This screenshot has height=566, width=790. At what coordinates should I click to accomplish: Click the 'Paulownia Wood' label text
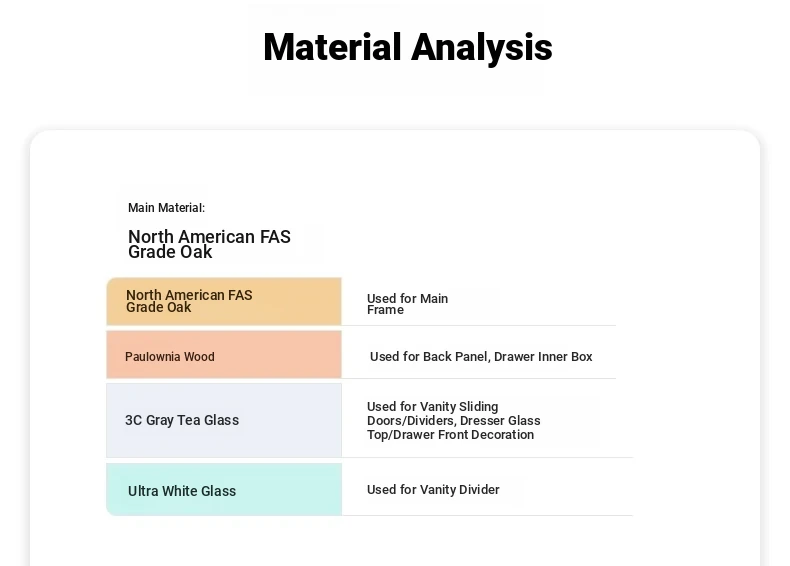coord(170,356)
